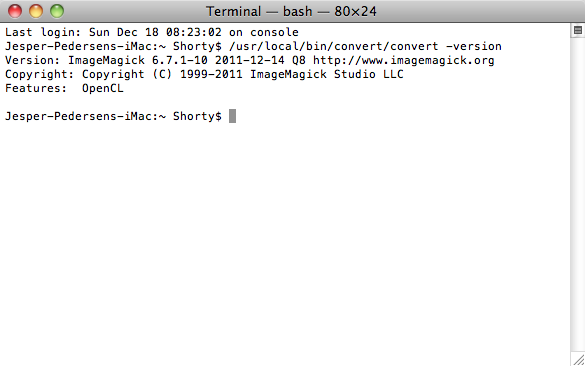Click the "ImageMagick 6.7.1-10" version text
The image size is (585, 366).
(x=138, y=60)
